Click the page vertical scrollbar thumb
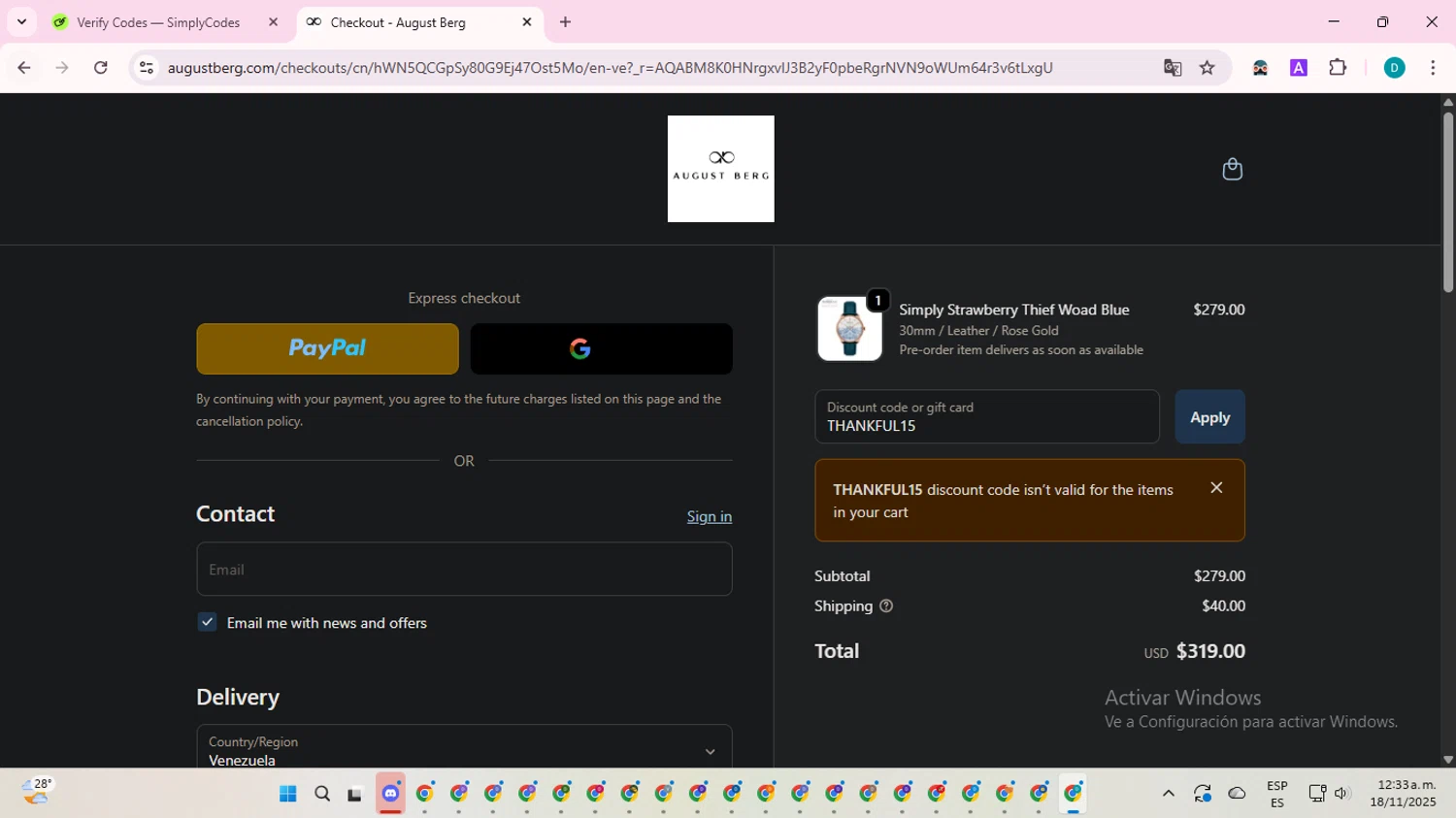The height and width of the screenshot is (818, 1456). pos(1448,202)
